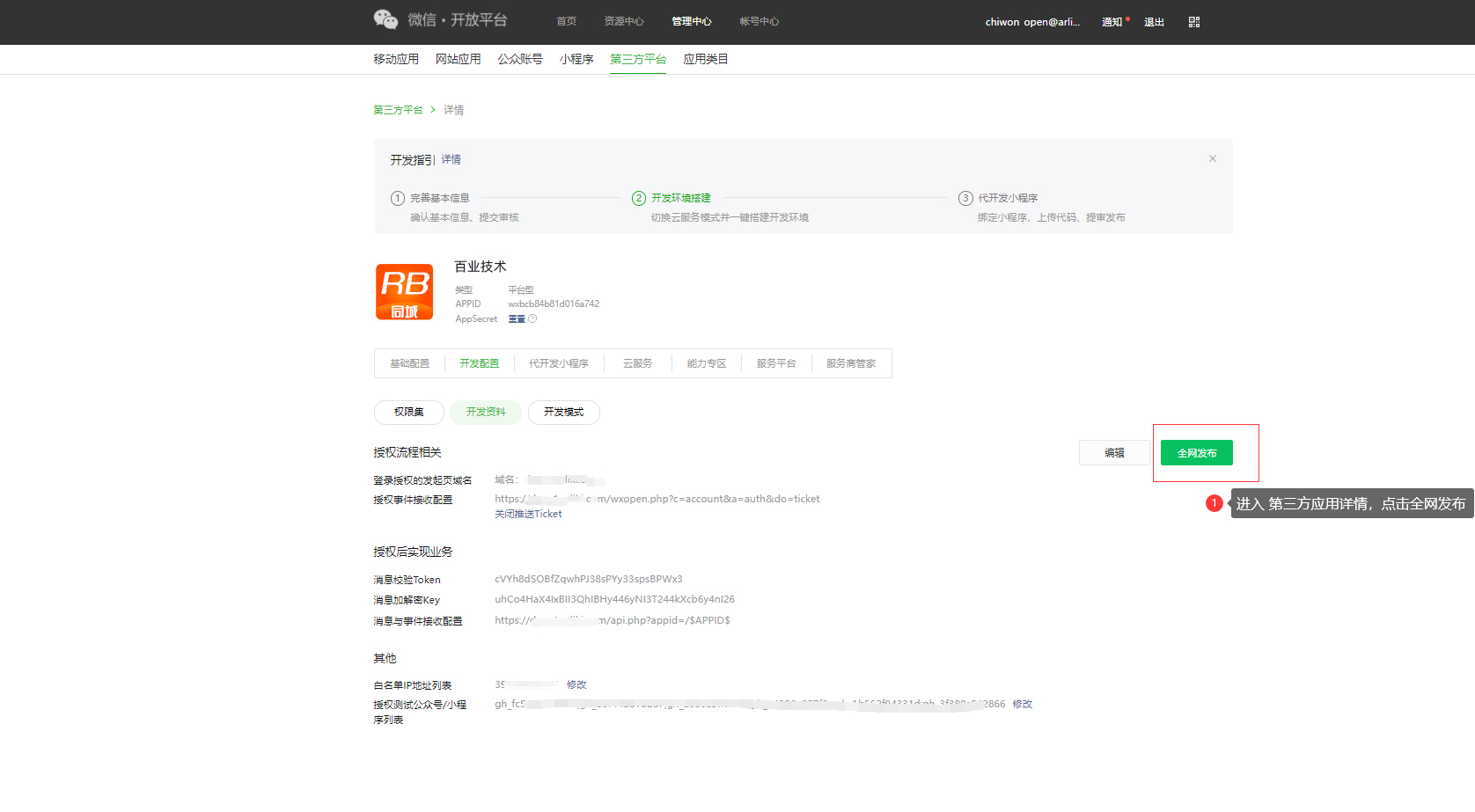Click the 百业技术 RB app logo
Viewport: 1475px width, 812px height.
click(404, 292)
